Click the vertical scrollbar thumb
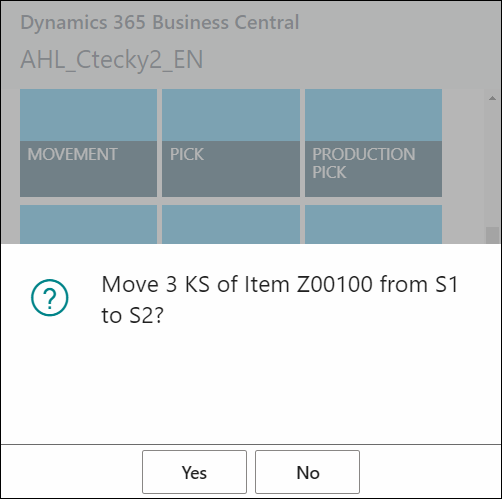502x499 pixels. tap(492, 235)
